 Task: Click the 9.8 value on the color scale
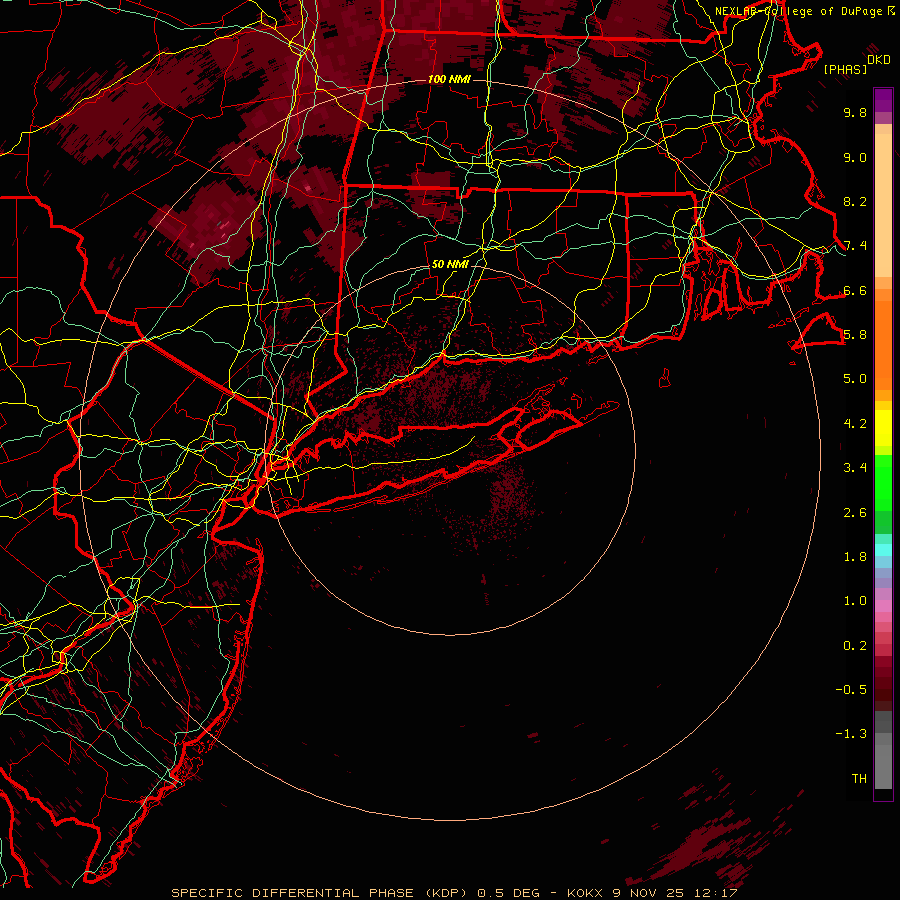pyautogui.click(x=855, y=112)
